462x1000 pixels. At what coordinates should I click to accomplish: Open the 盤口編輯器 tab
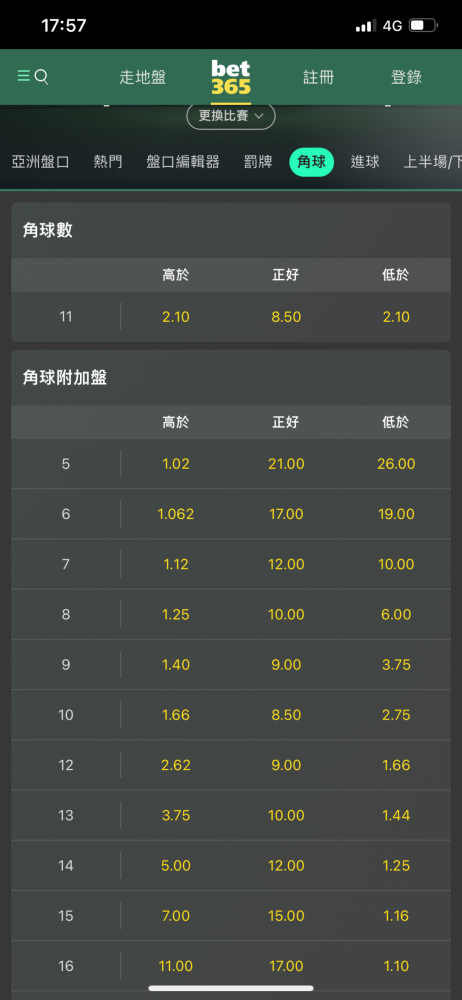tap(183, 162)
